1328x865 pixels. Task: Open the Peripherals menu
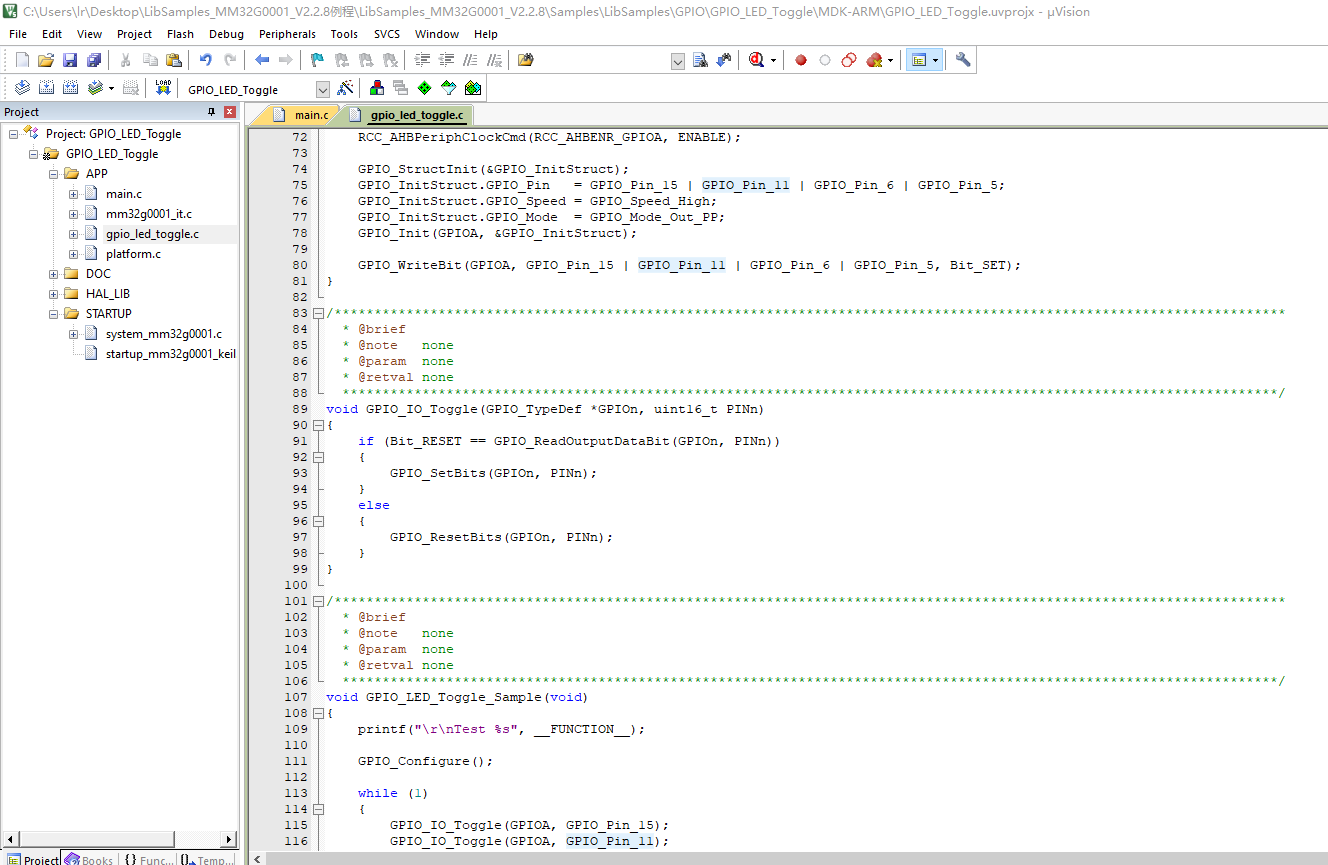pos(287,34)
